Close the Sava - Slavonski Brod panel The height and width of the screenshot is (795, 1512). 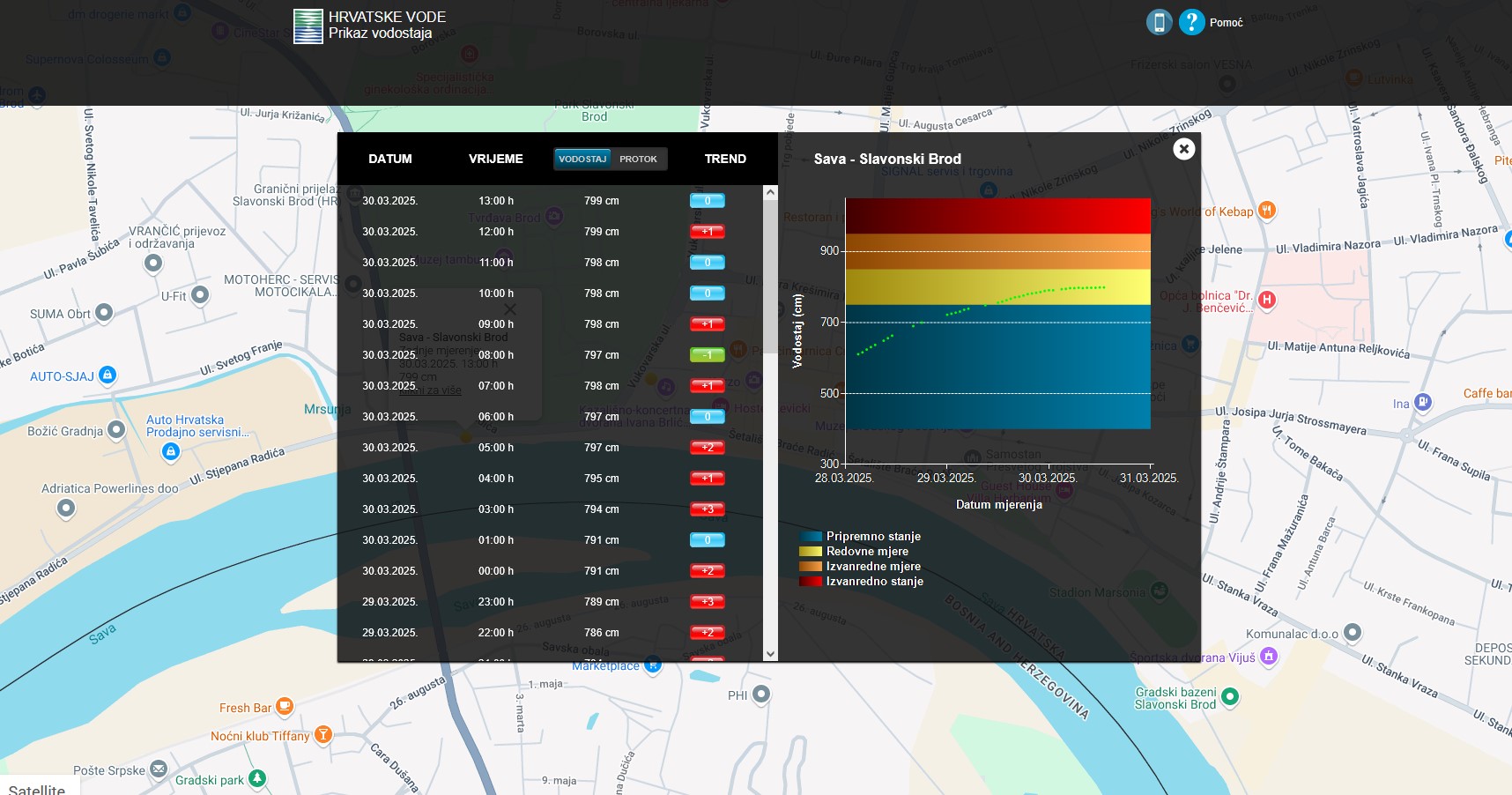pyautogui.click(x=1183, y=149)
